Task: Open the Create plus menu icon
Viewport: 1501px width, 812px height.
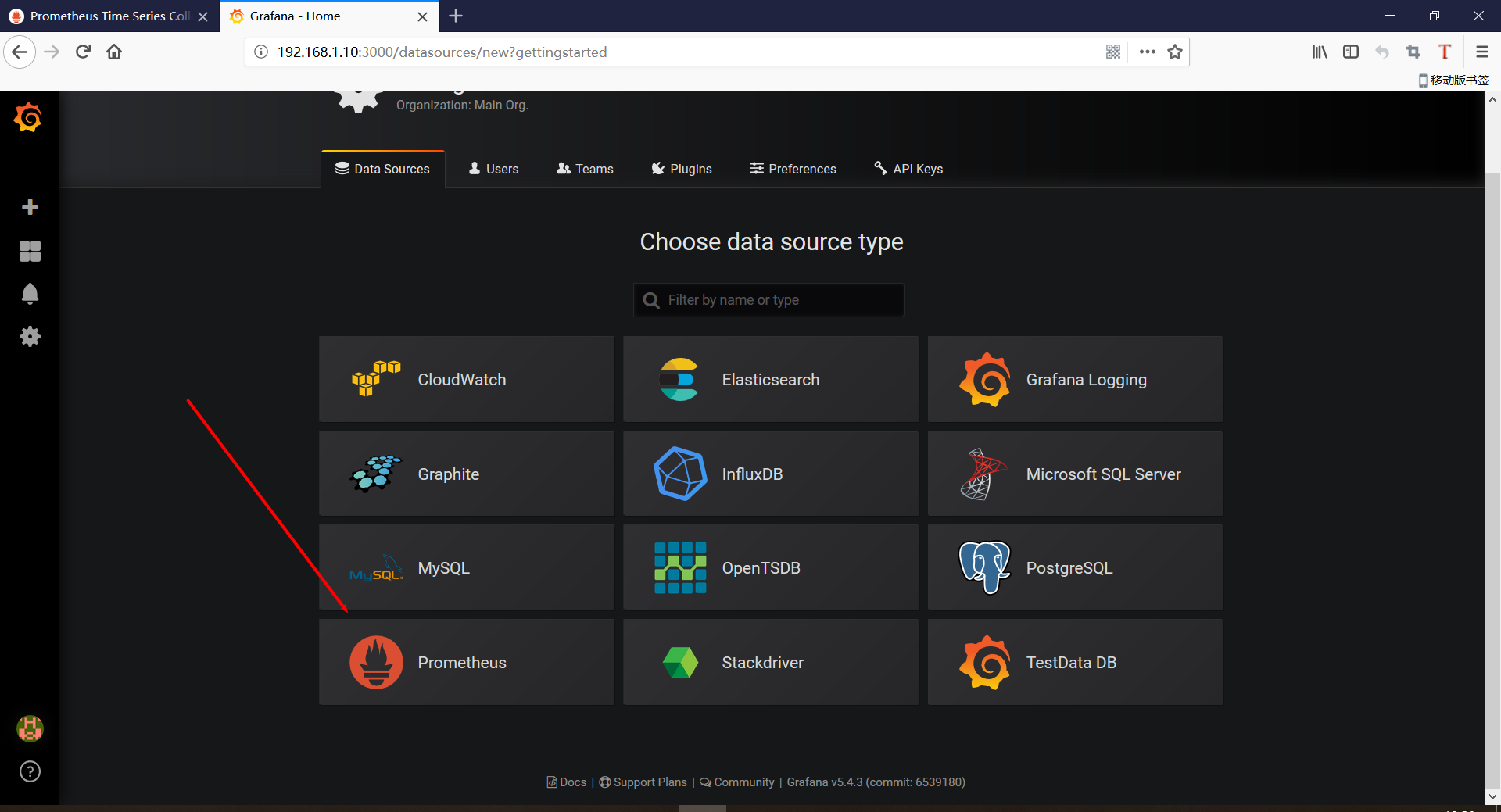Action: tap(30, 207)
